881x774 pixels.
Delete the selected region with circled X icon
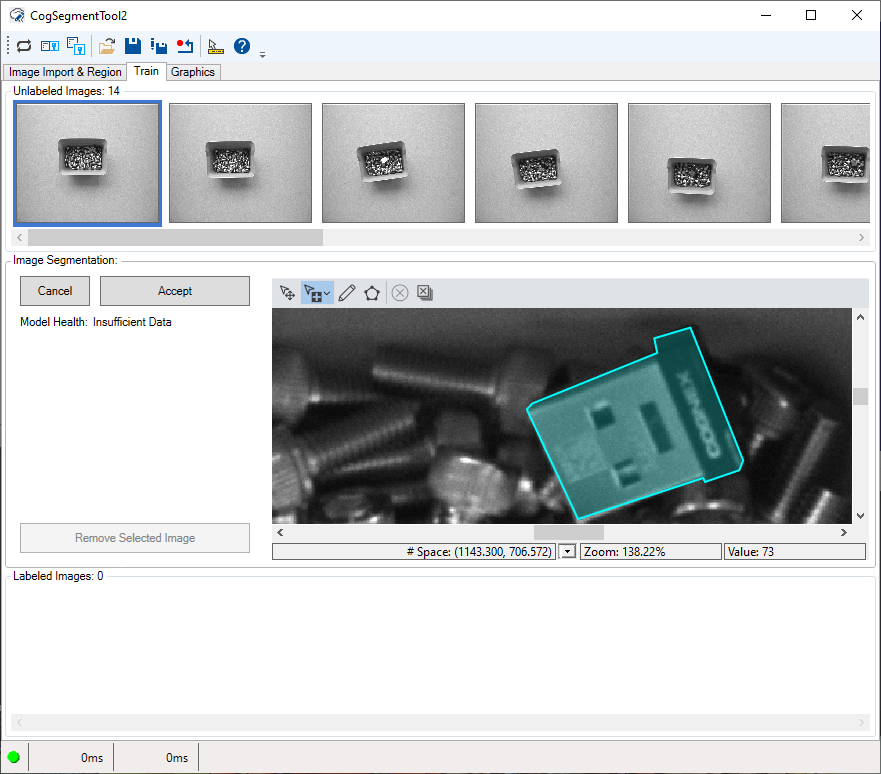(400, 292)
